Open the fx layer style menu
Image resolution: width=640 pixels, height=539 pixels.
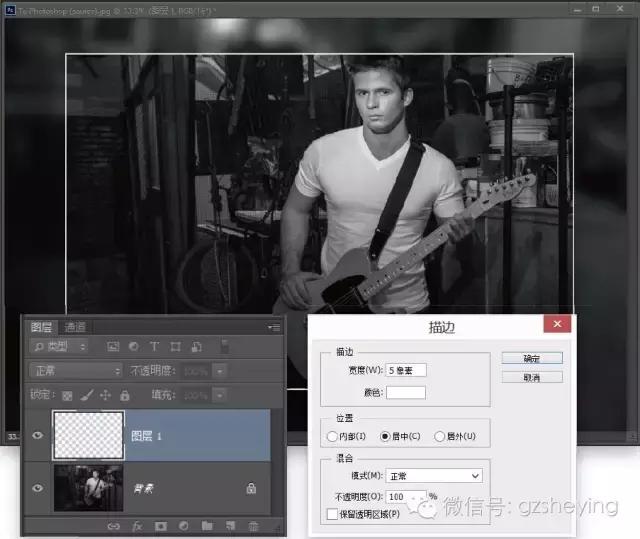click(x=135, y=525)
